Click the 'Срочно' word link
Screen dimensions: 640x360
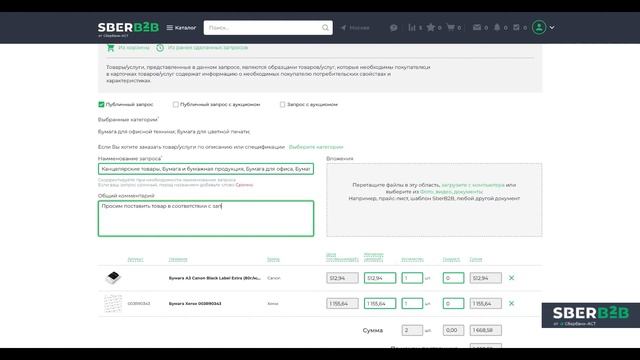244,185
